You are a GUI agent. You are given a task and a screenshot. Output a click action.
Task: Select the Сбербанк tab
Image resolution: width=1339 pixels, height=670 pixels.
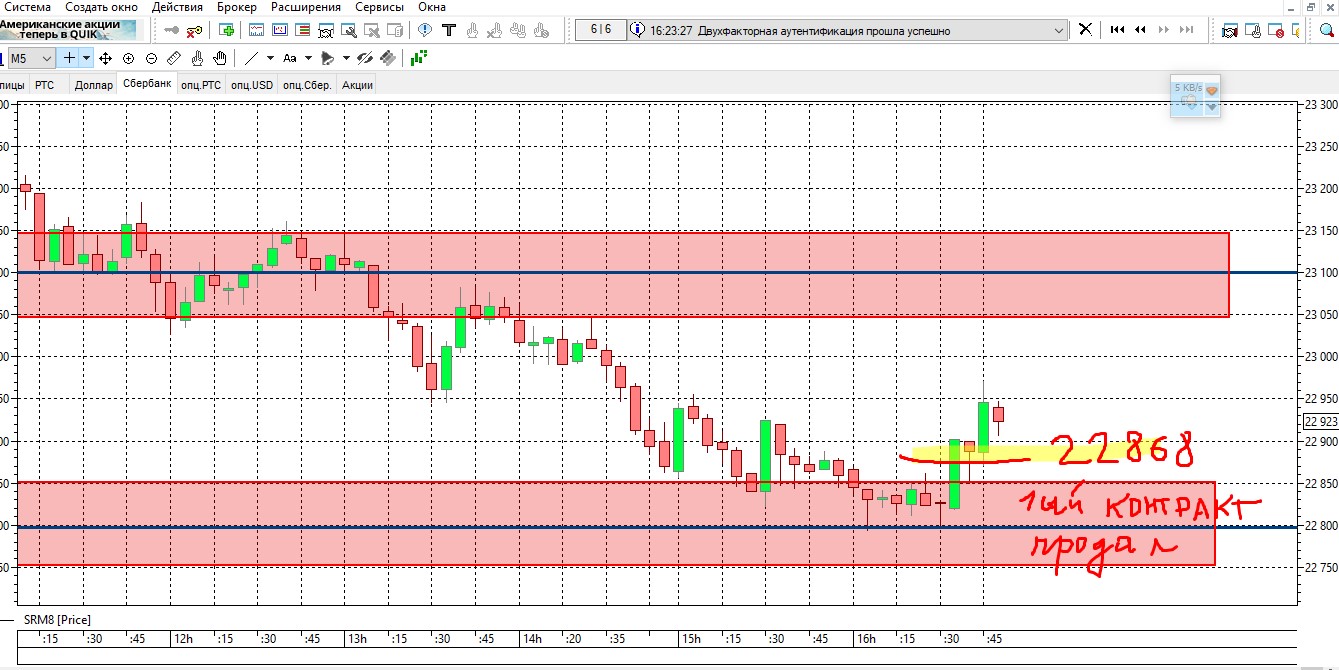147,83
